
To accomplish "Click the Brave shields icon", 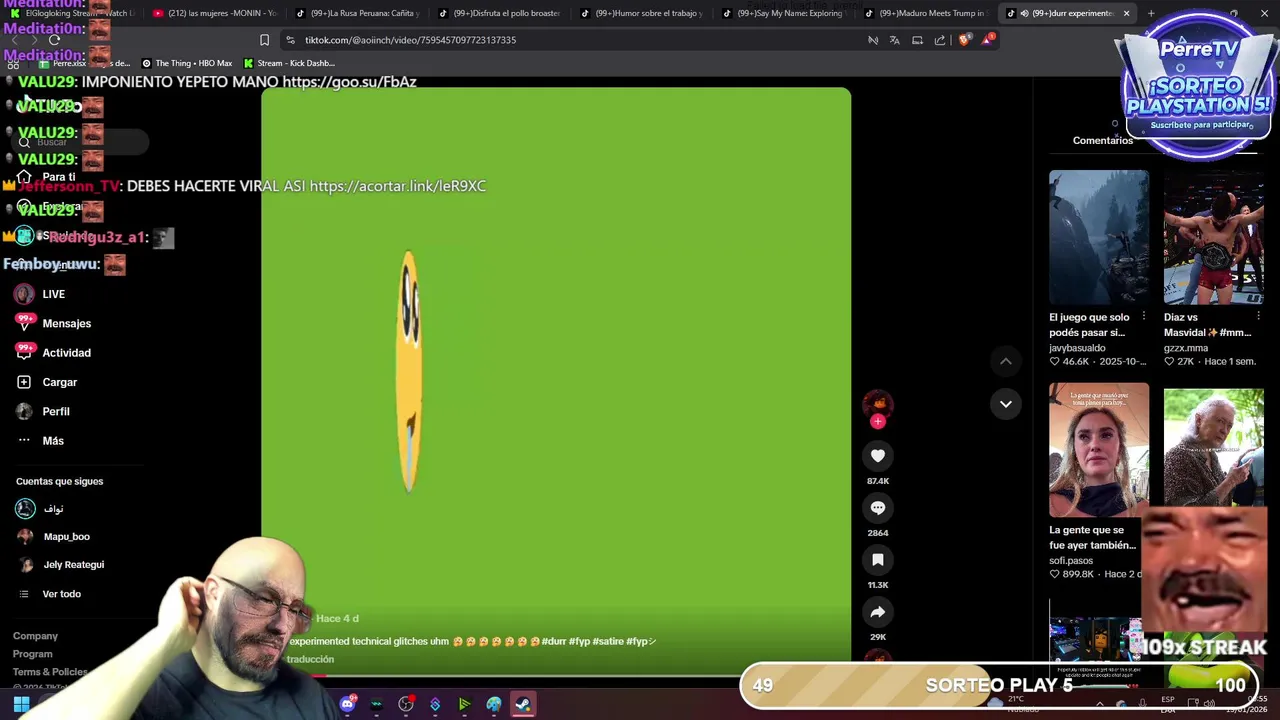I will coord(964,40).
